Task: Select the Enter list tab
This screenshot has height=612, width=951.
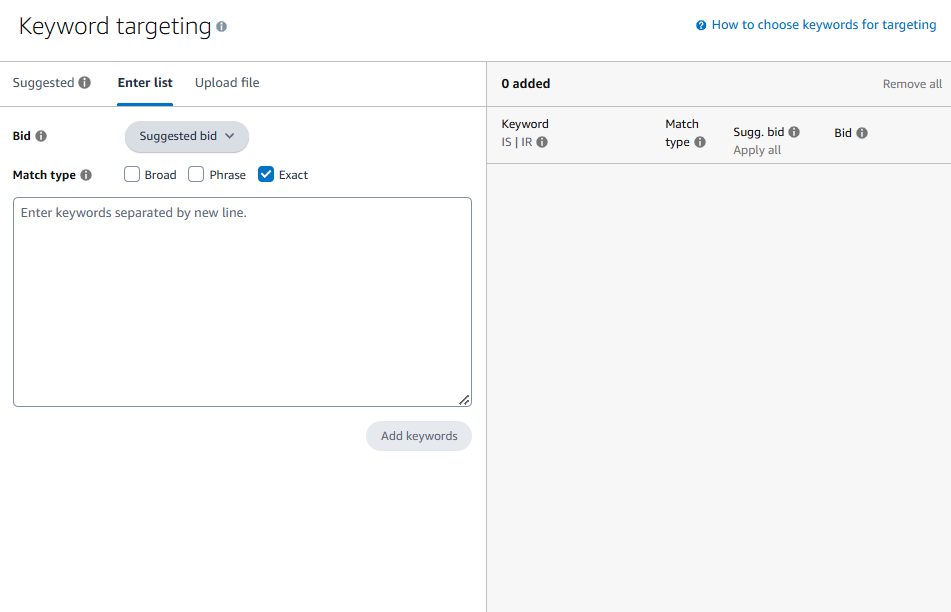Action: point(145,83)
